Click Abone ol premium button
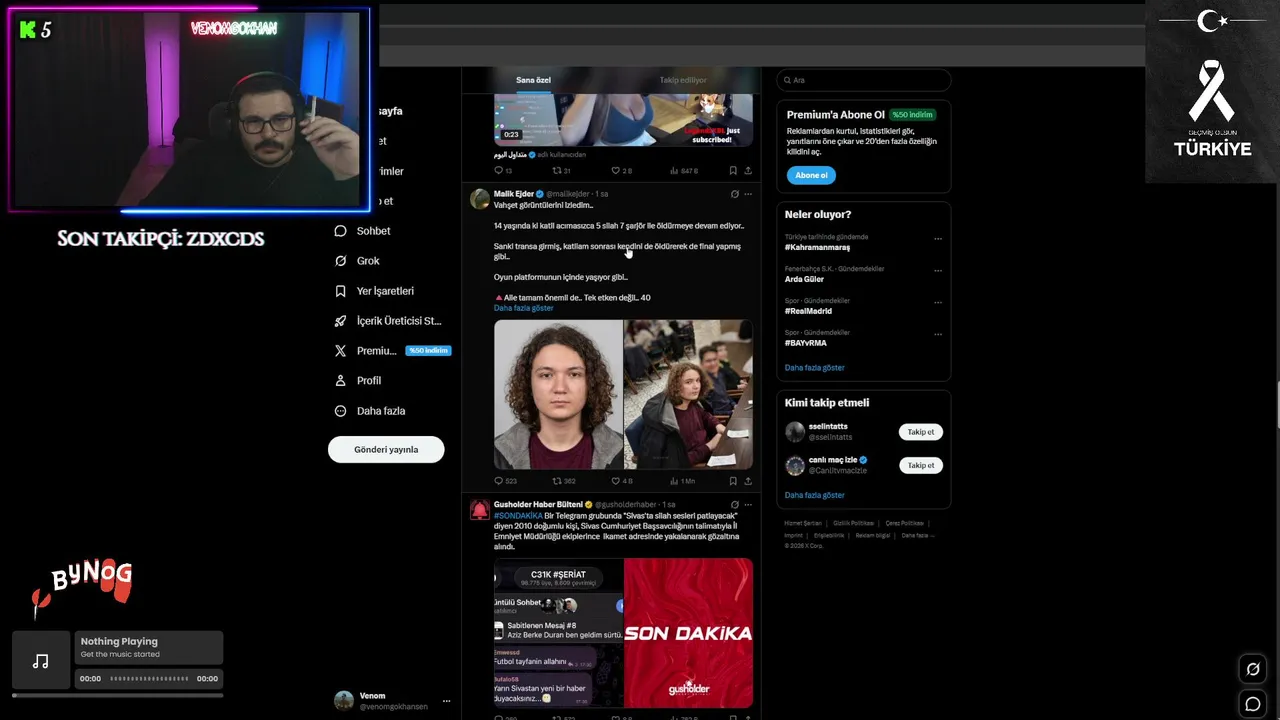The image size is (1280, 720). pyautogui.click(x=811, y=175)
